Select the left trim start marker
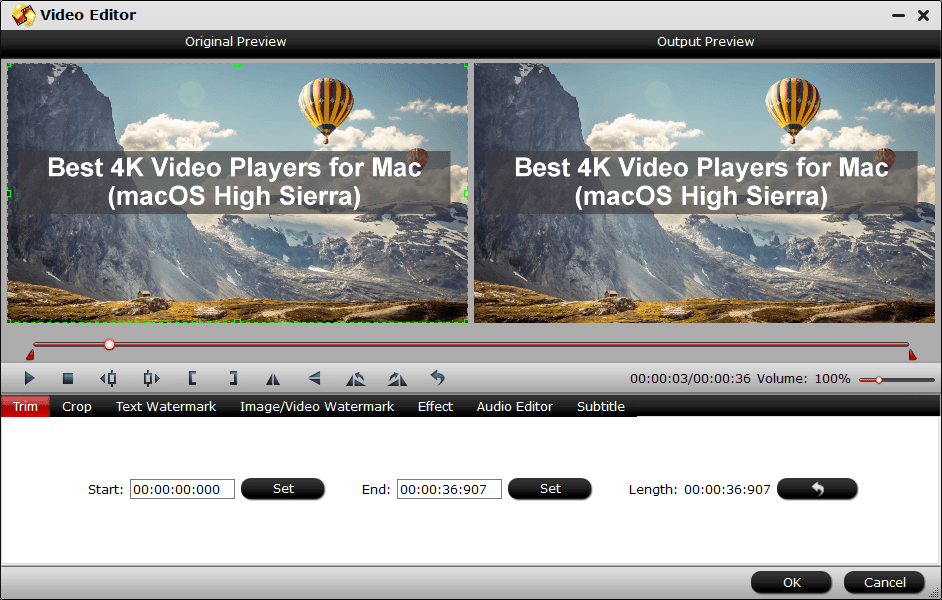This screenshot has width=942, height=600. point(30,355)
